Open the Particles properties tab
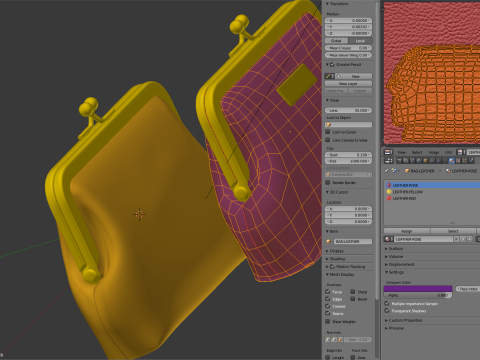480x360 pixels. click(465, 160)
